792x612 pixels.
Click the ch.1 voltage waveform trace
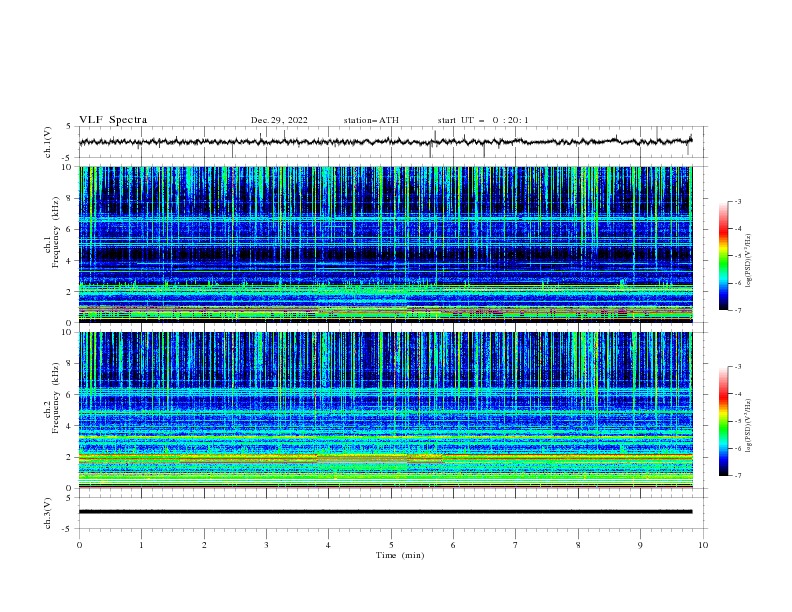(385, 141)
